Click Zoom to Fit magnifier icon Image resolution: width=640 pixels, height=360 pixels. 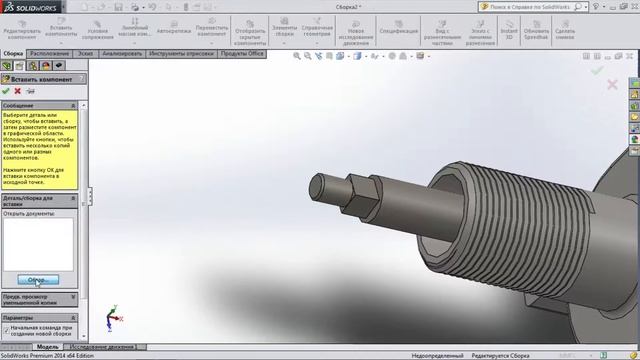297,56
